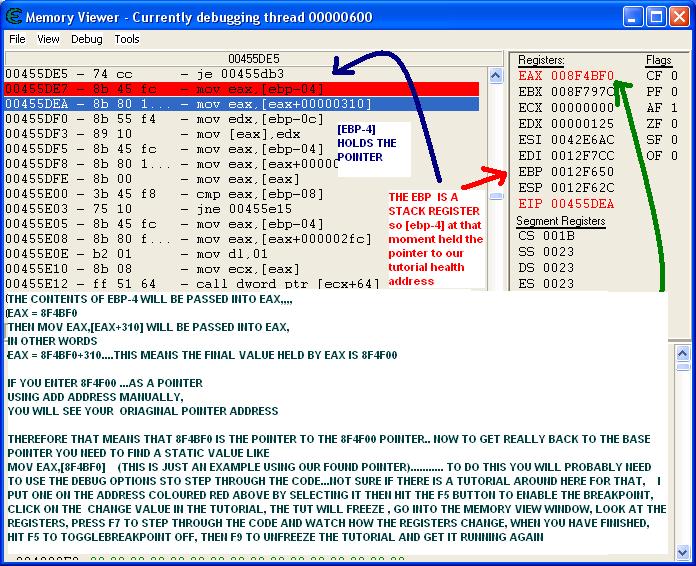This screenshot has width=696, height=566.
Task: Toggle the CF flag value
Action: pyautogui.click(x=674, y=76)
